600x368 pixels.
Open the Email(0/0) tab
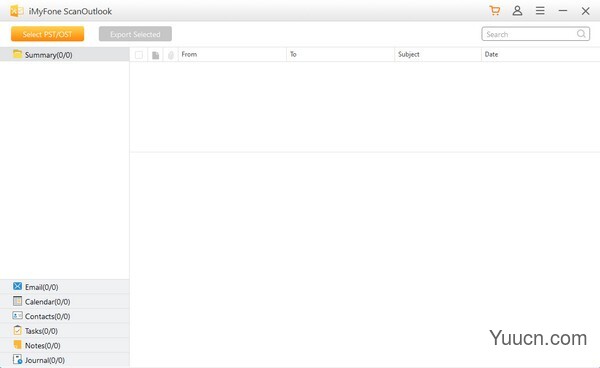(x=65, y=287)
